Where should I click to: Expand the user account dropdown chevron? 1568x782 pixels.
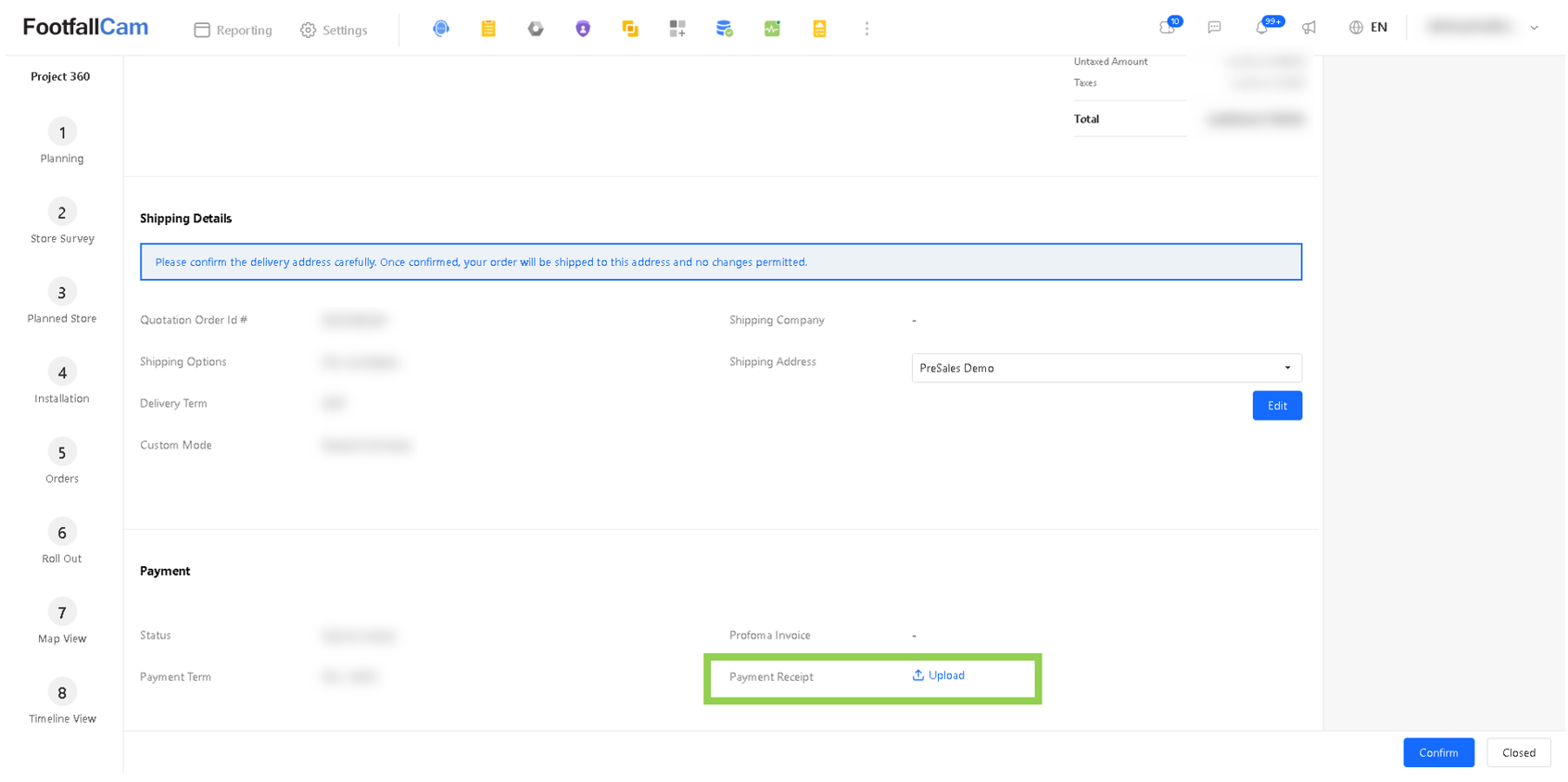click(x=1534, y=28)
